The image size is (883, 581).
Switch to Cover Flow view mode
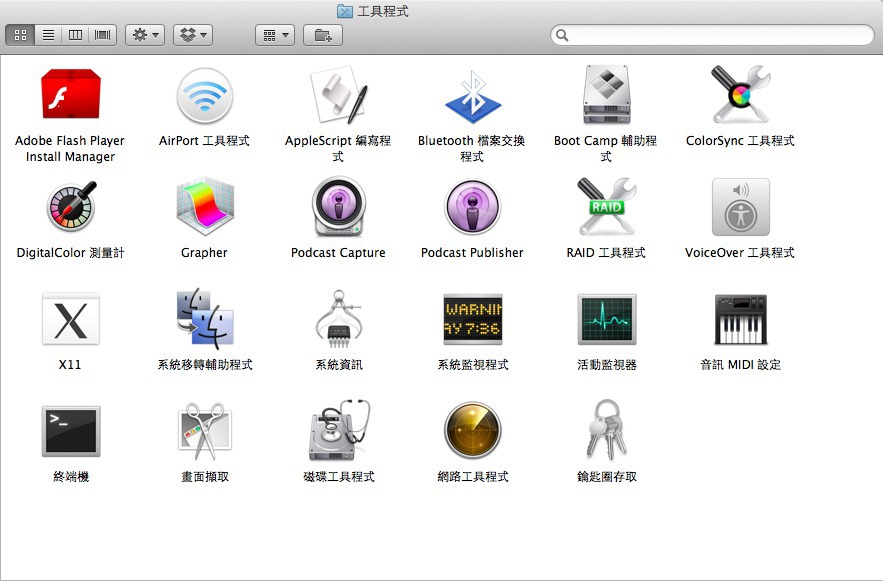[x=102, y=35]
